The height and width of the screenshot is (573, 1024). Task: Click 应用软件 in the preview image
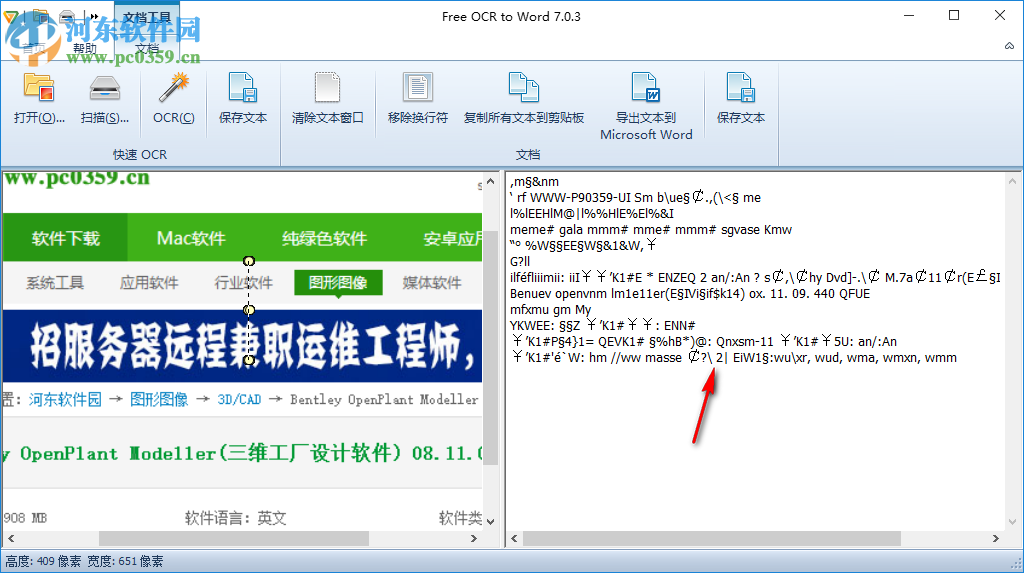[x=149, y=283]
